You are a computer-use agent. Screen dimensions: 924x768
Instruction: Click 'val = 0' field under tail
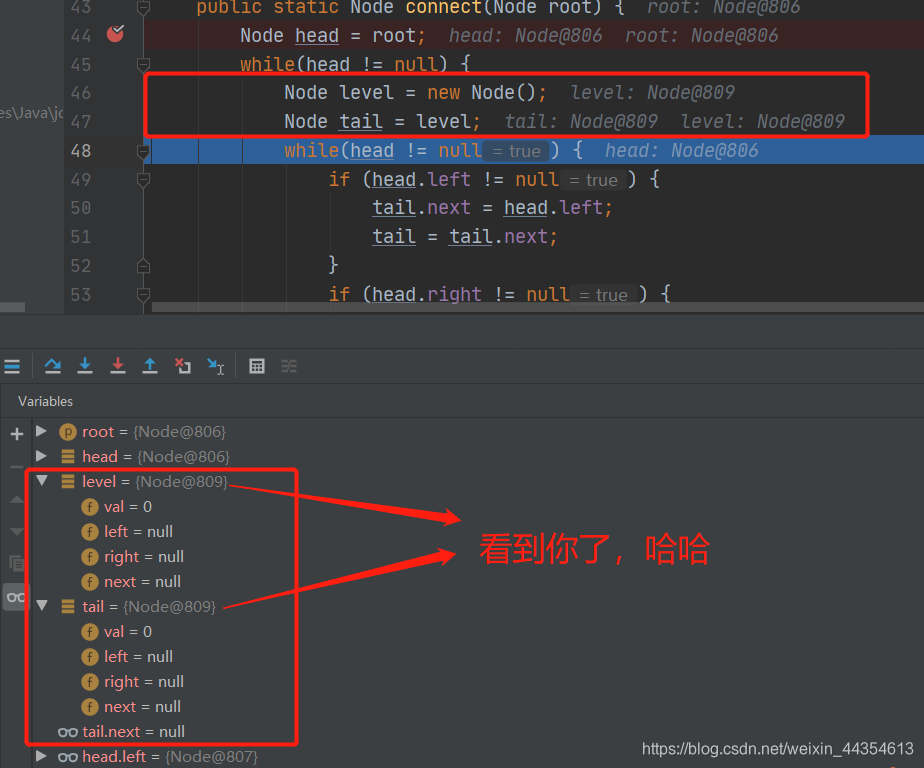(117, 632)
